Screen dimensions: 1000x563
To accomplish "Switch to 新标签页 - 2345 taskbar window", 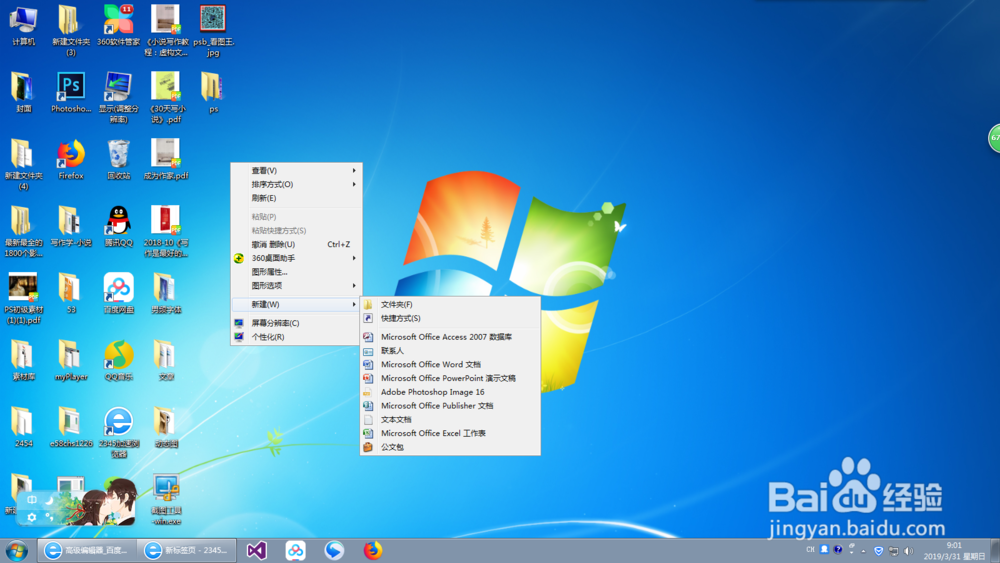I will [188, 550].
